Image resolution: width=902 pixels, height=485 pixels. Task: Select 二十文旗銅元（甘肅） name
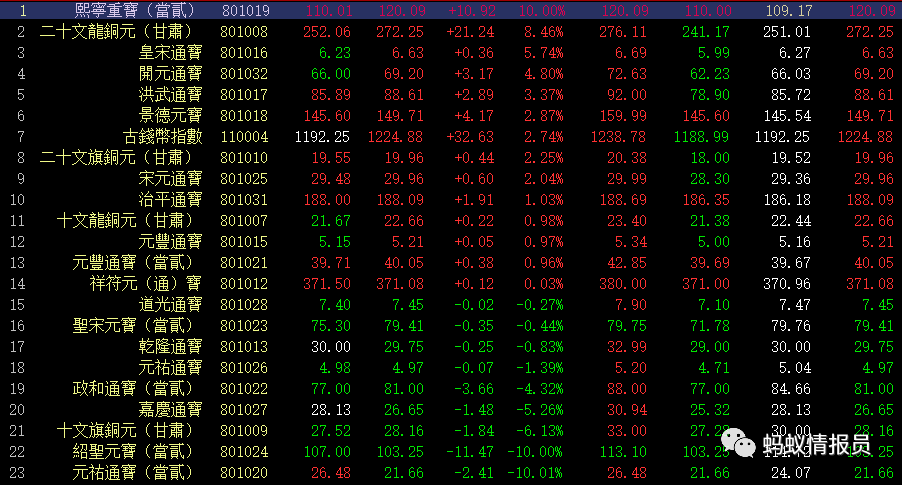(x=117, y=158)
